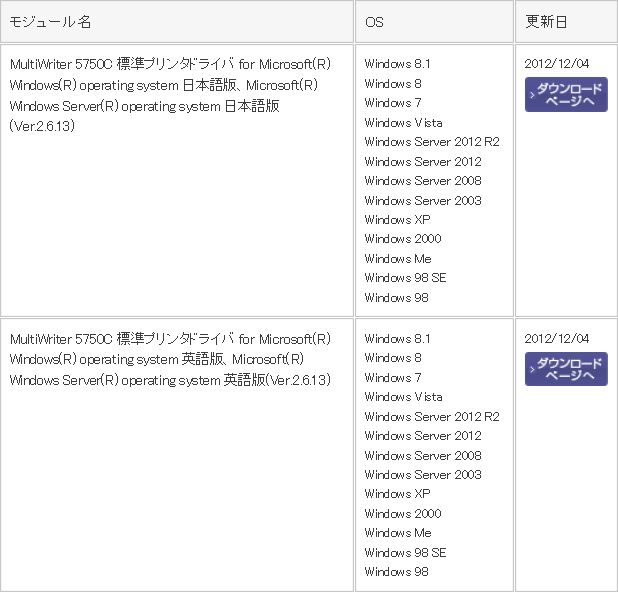Click Windows 2000 in English driver row

tap(403, 514)
